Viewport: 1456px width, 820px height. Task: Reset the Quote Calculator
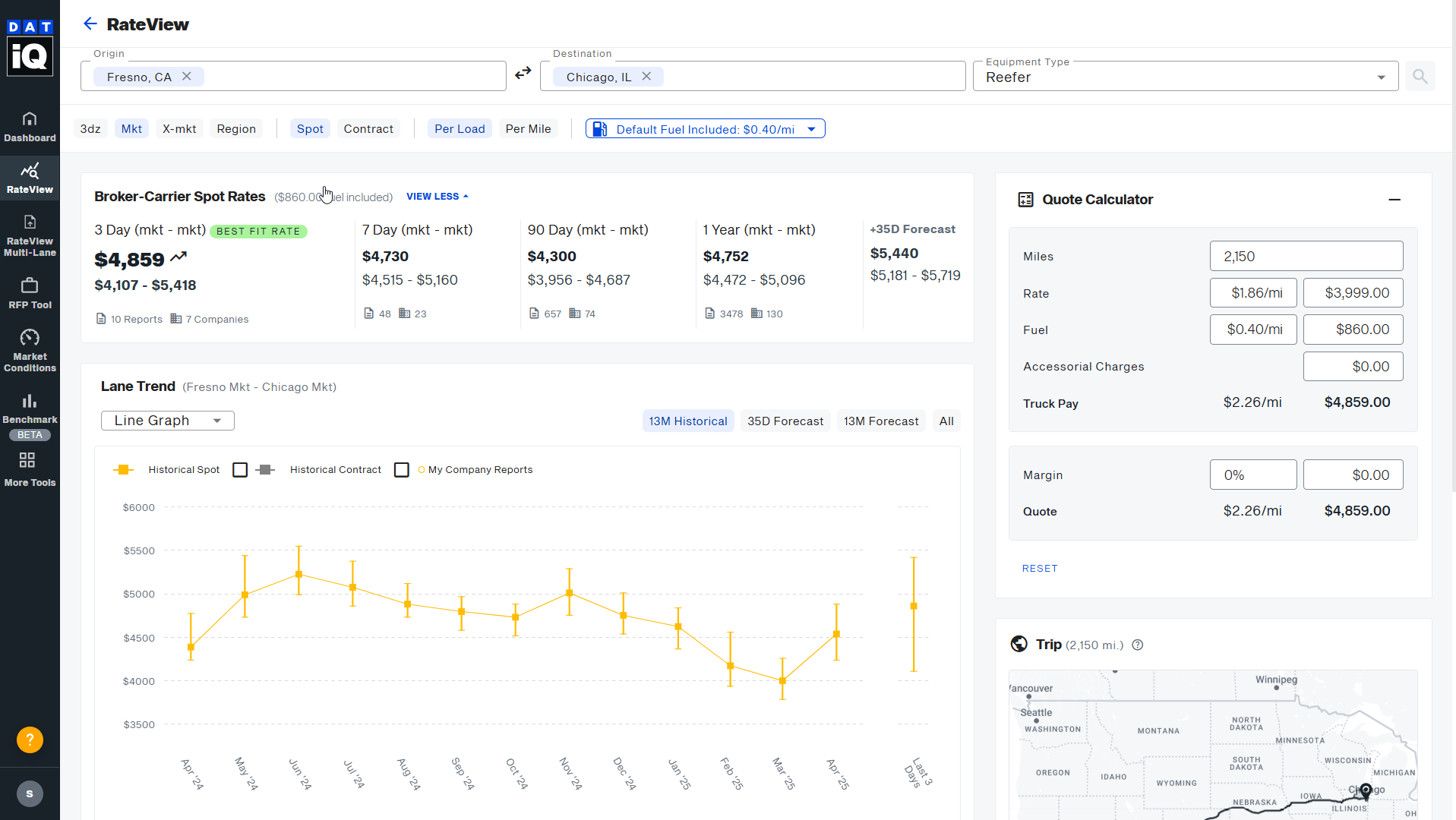[1040, 569]
